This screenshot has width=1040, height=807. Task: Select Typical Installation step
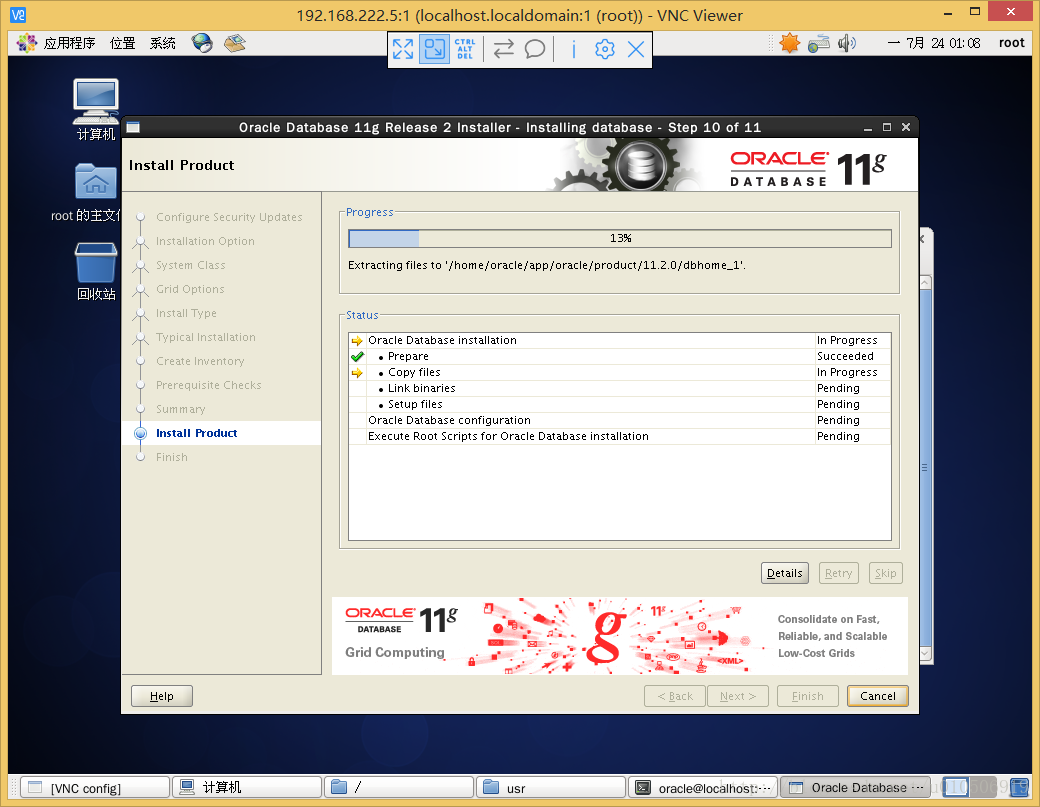pyautogui.click(x=206, y=337)
